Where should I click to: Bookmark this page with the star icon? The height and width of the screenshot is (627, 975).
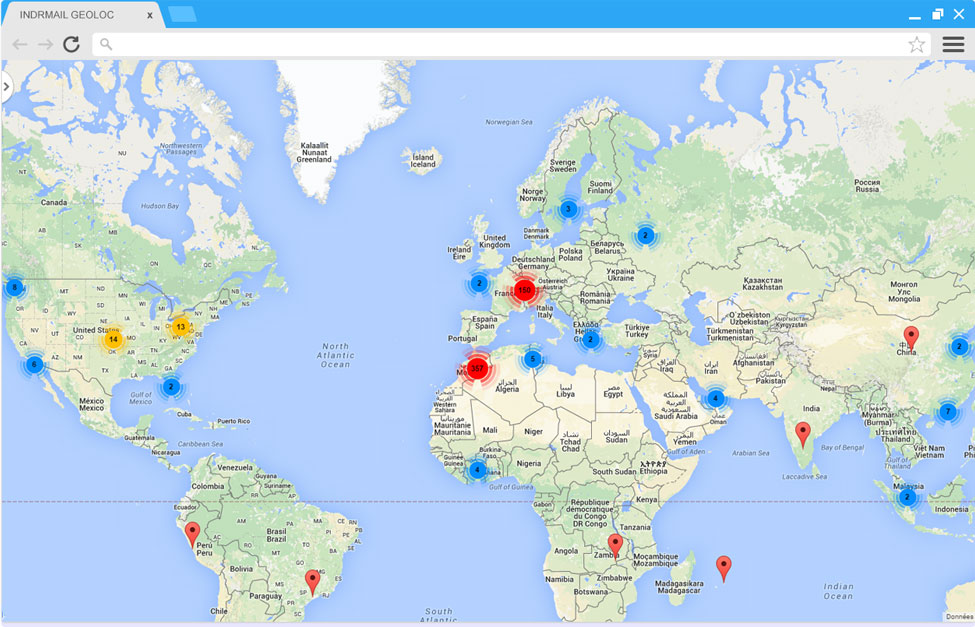pos(917,44)
